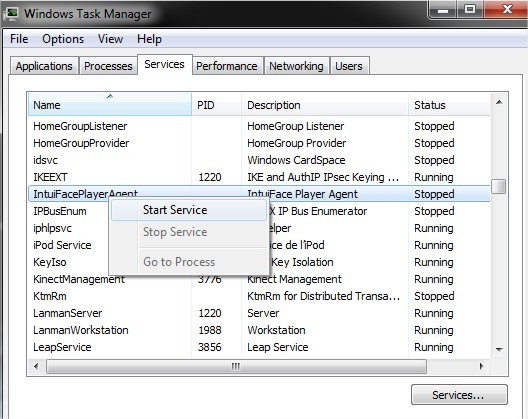528x419 pixels.
Task: Click the vertical scrollbar up arrow
Action: pyautogui.click(x=499, y=102)
